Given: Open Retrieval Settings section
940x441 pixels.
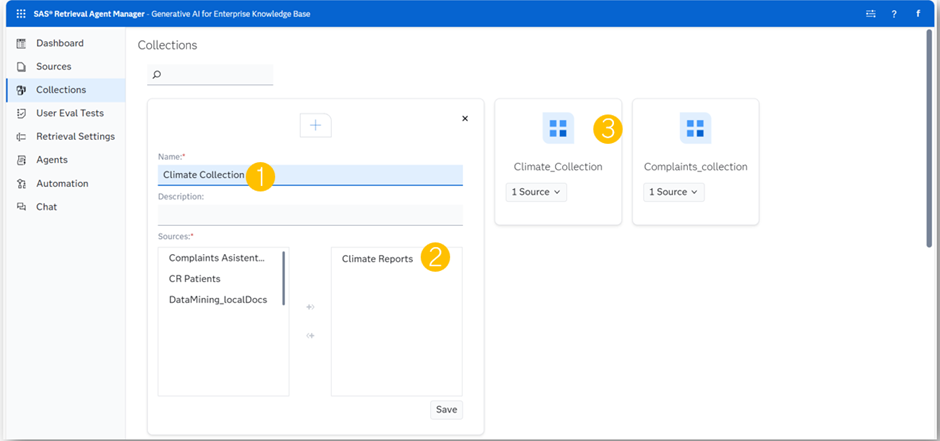Looking at the screenshot, I should pyautogui.click(x=76, y=137).
